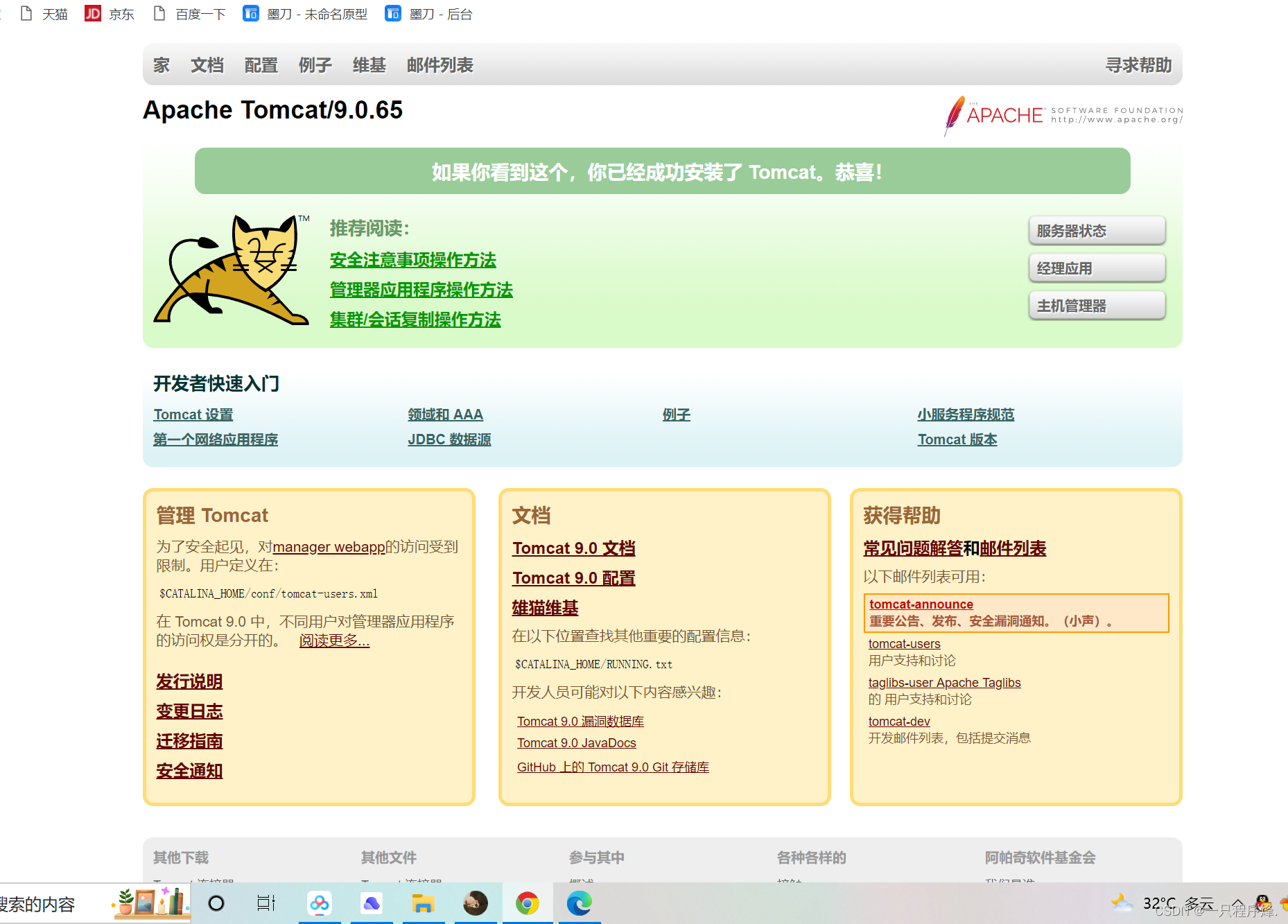
Task: Click the 服务器状态 button
Action: 1097,231
